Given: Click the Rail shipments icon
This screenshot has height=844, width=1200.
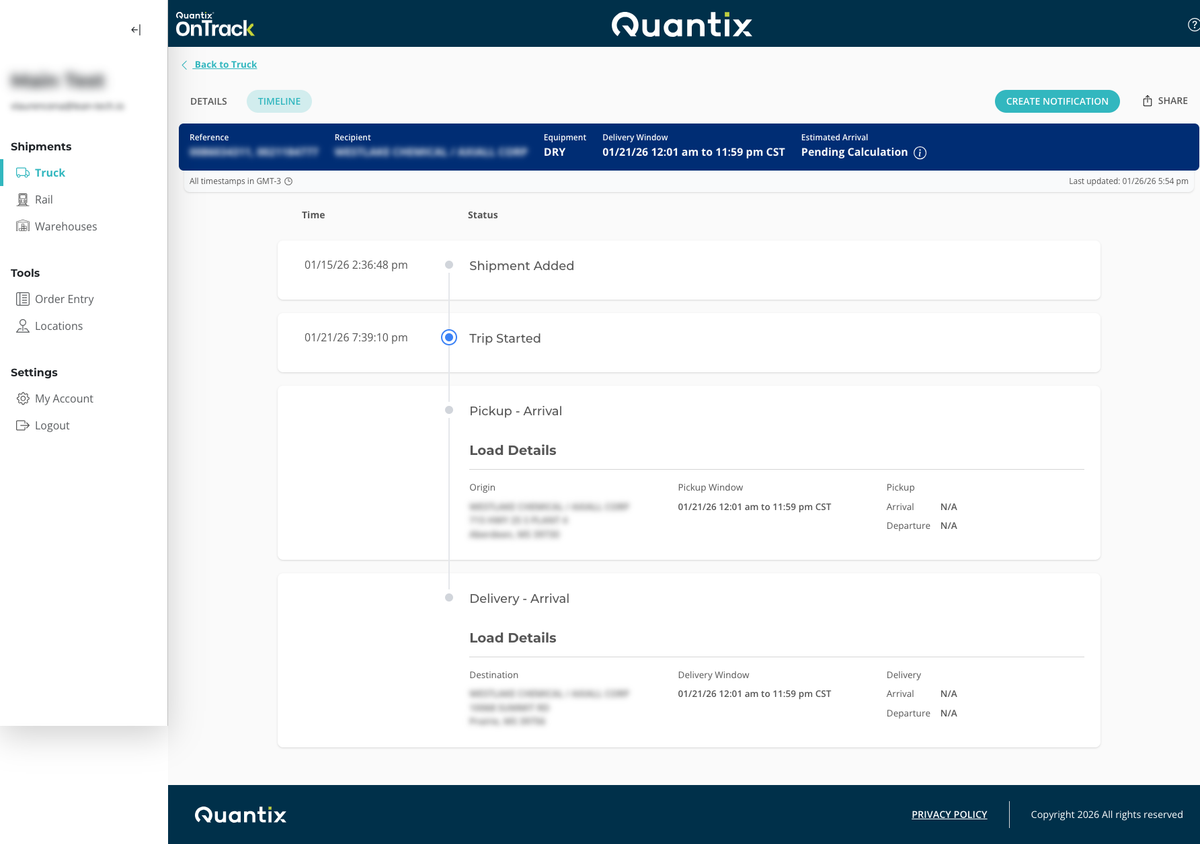Looking at the screenshot, I should coord(23,200).
